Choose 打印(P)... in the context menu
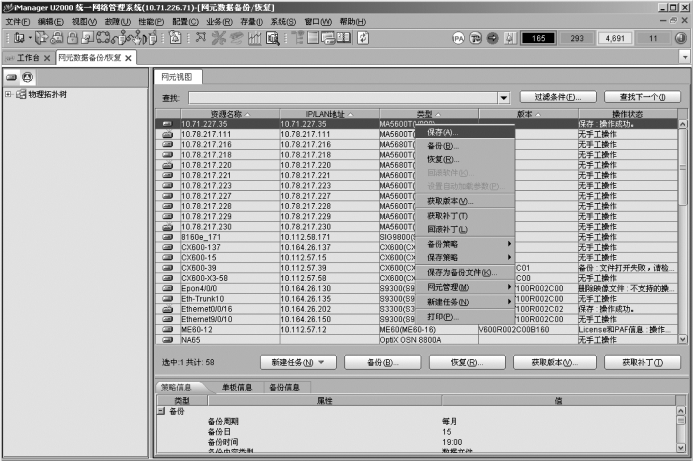693x461 pixels. [465, 317]
